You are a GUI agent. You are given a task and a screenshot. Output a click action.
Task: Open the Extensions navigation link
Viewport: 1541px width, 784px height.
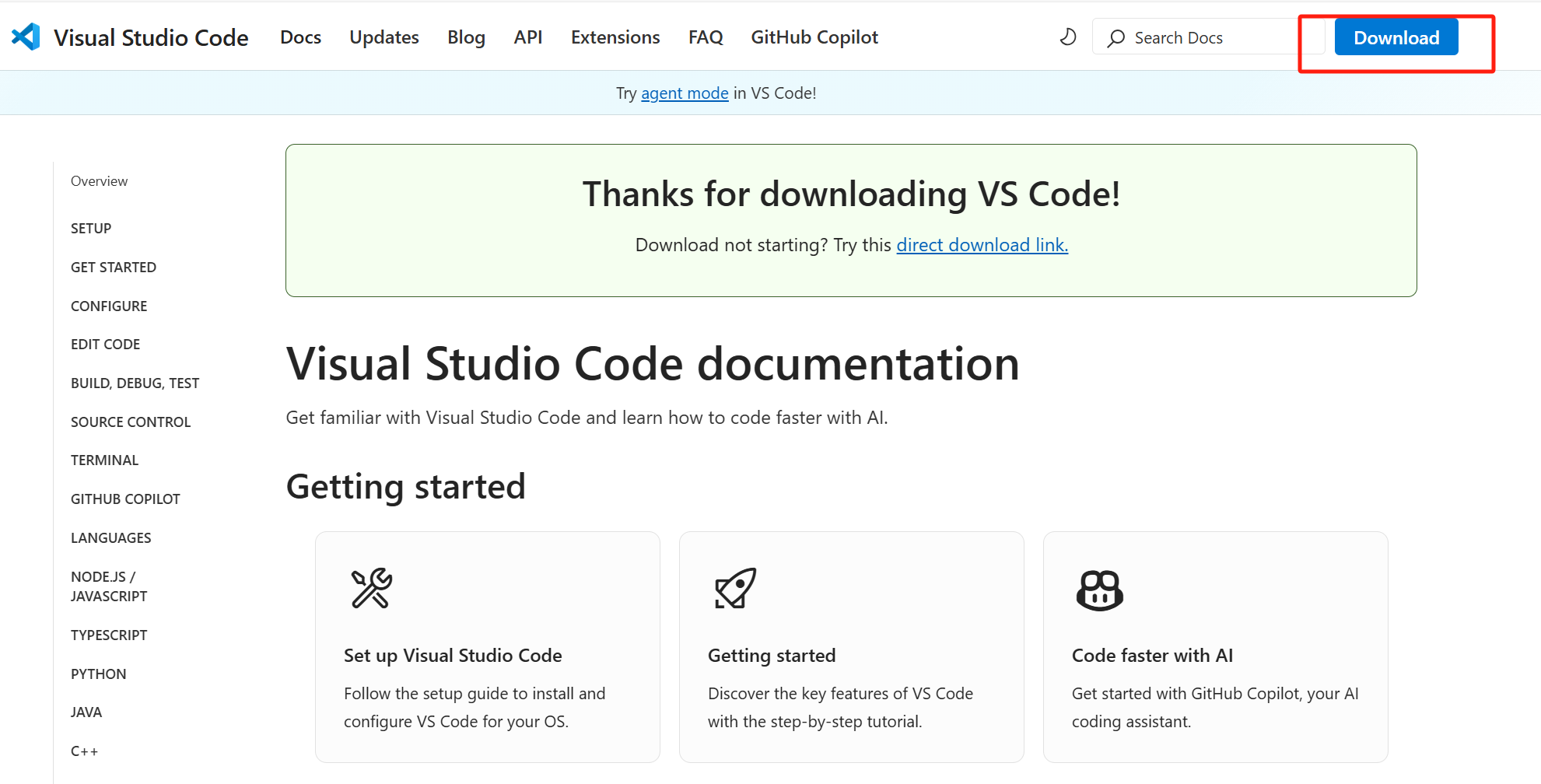(615, 37)
